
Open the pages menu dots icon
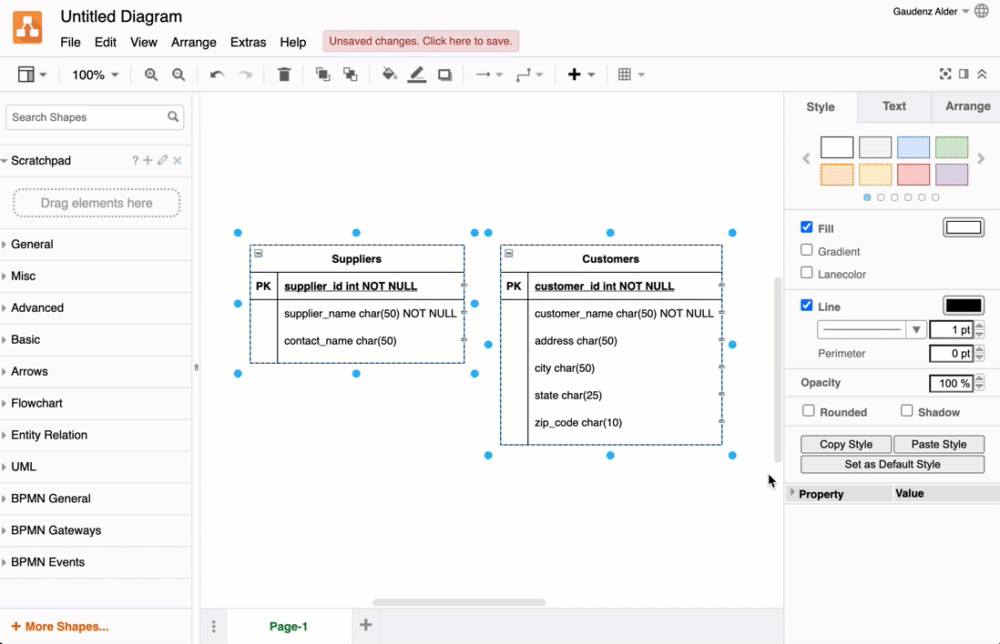(214, 627)
